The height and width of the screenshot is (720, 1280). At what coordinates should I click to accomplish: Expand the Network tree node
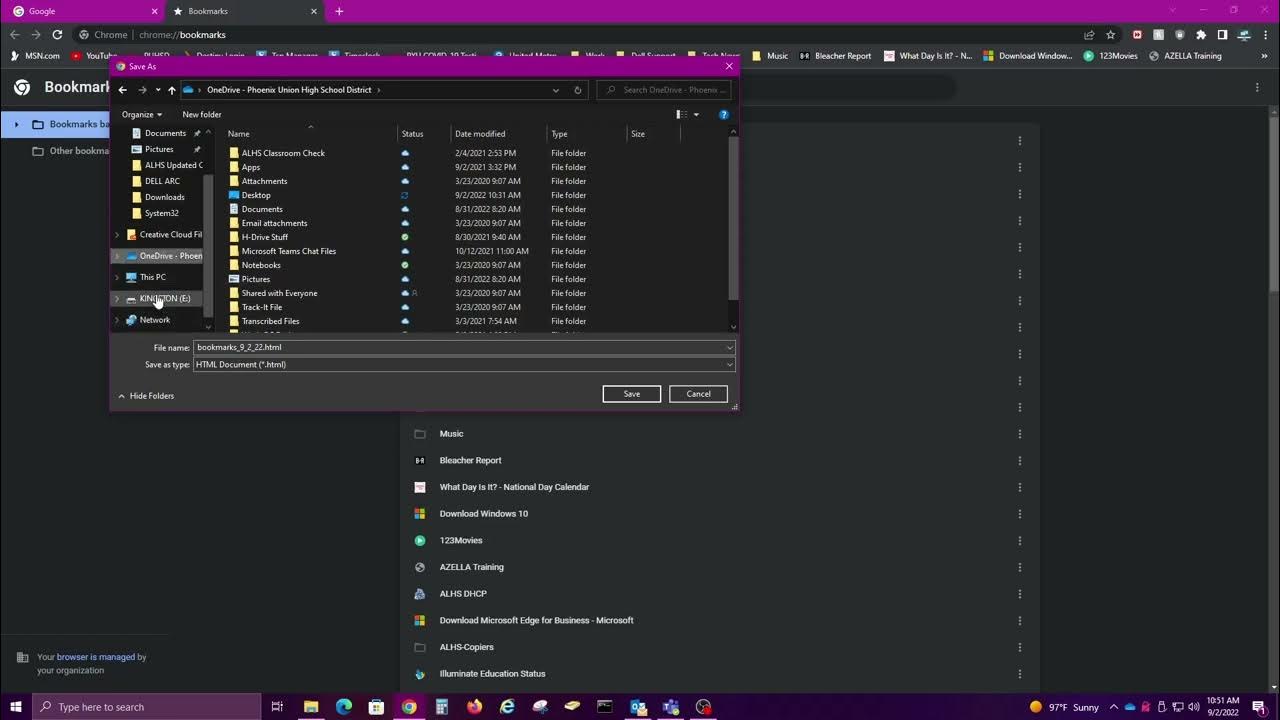tap(117, 320)
